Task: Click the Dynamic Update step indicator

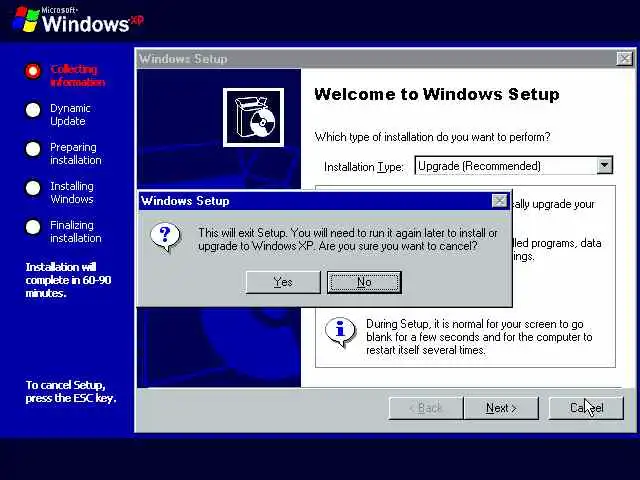Action: (x=33, y=110)
